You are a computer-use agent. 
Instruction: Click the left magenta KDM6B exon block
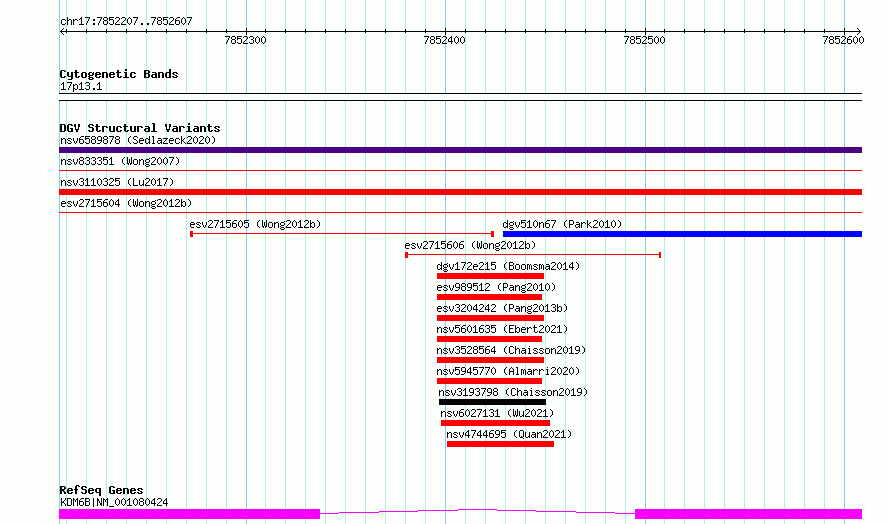[x=190, y=514]
